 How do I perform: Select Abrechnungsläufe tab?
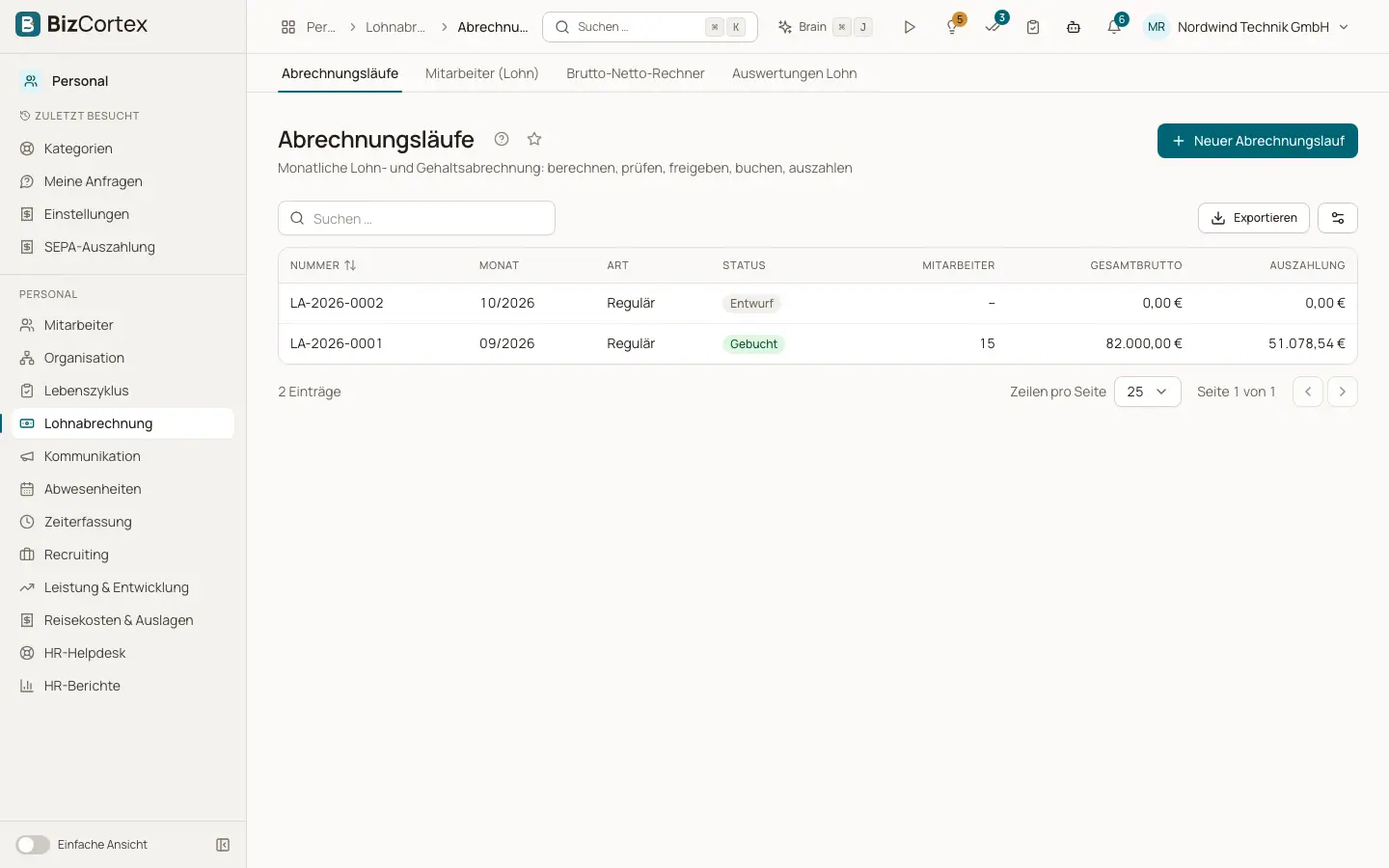pos(340,73)
